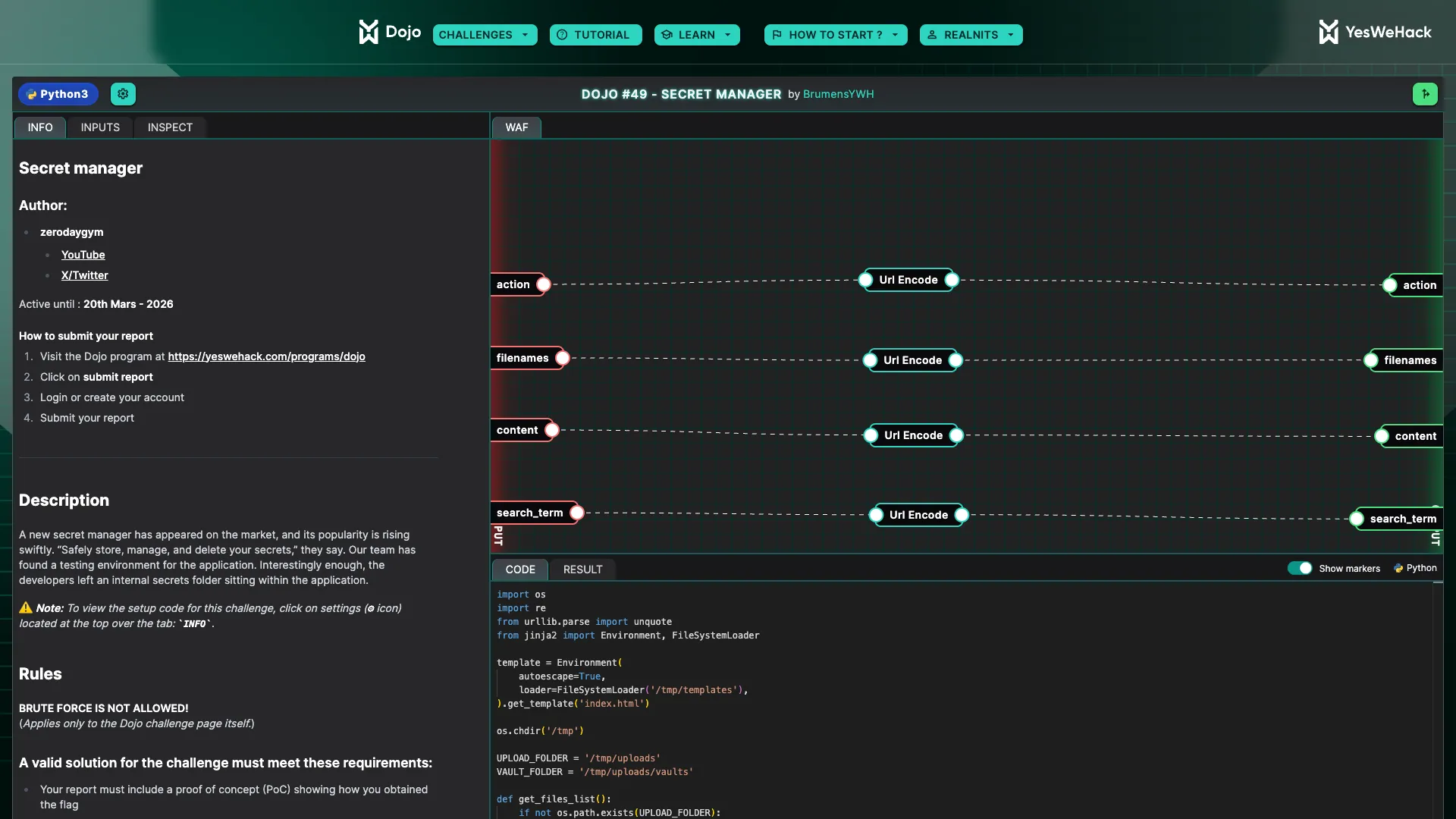Click the green run button icon
The width and height of the screenshot is (1456, 819).
click(1425, 94)
